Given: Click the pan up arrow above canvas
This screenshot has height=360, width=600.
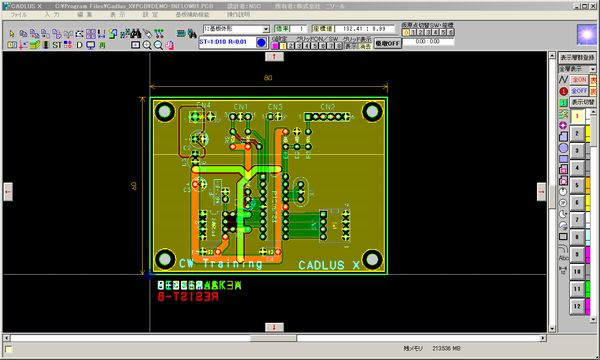Looking at the screenshot, I should click(x=274, y=57).
